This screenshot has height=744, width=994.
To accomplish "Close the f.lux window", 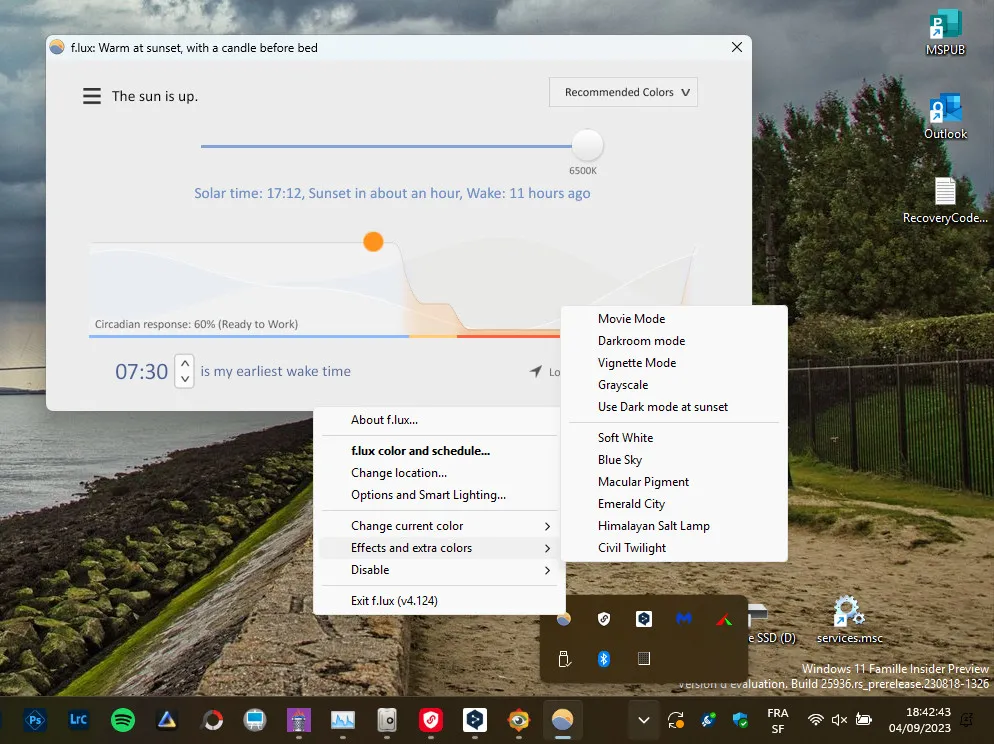I will [737, 48].
